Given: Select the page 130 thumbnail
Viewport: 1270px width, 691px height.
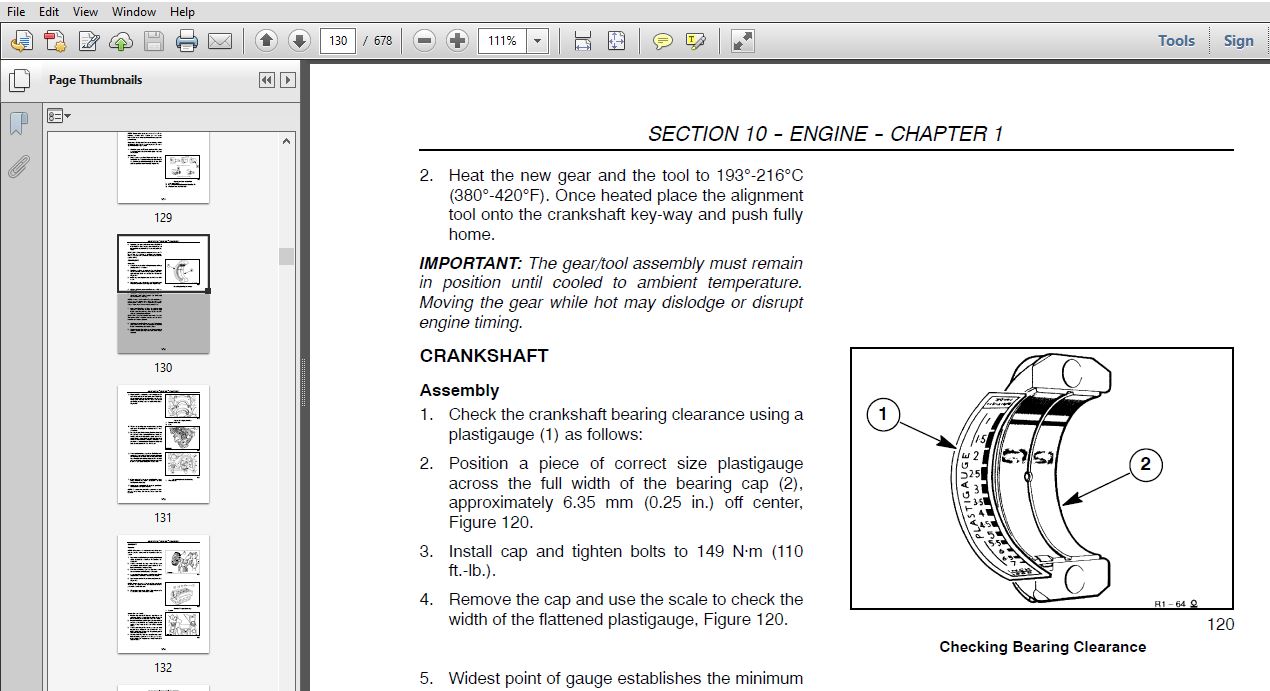Looking at the screenshot, I should tap(164, 294).
